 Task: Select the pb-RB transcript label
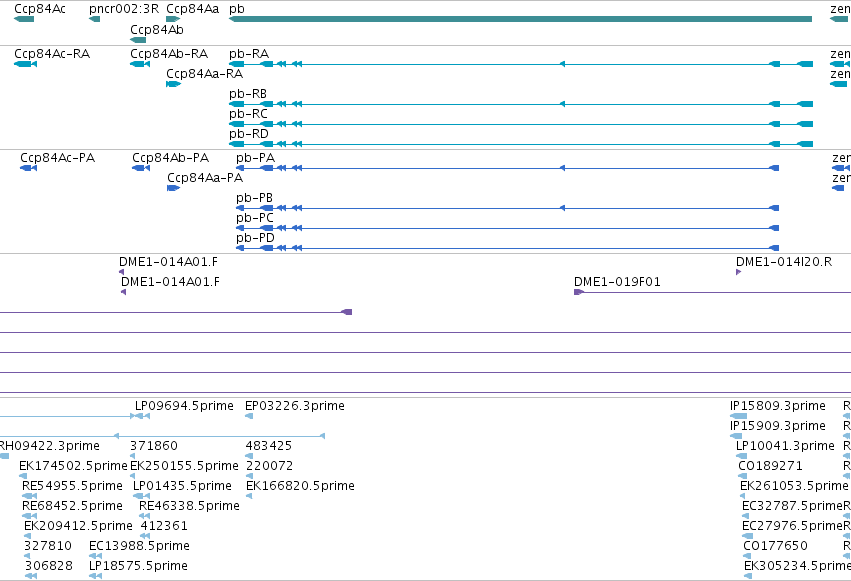point(248,94)
